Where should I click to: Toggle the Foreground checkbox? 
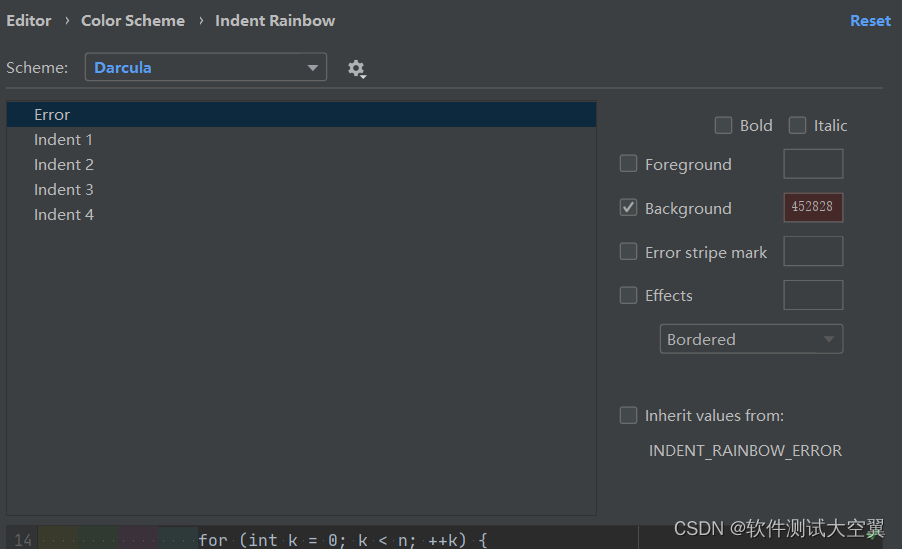(x=628, y=164)
